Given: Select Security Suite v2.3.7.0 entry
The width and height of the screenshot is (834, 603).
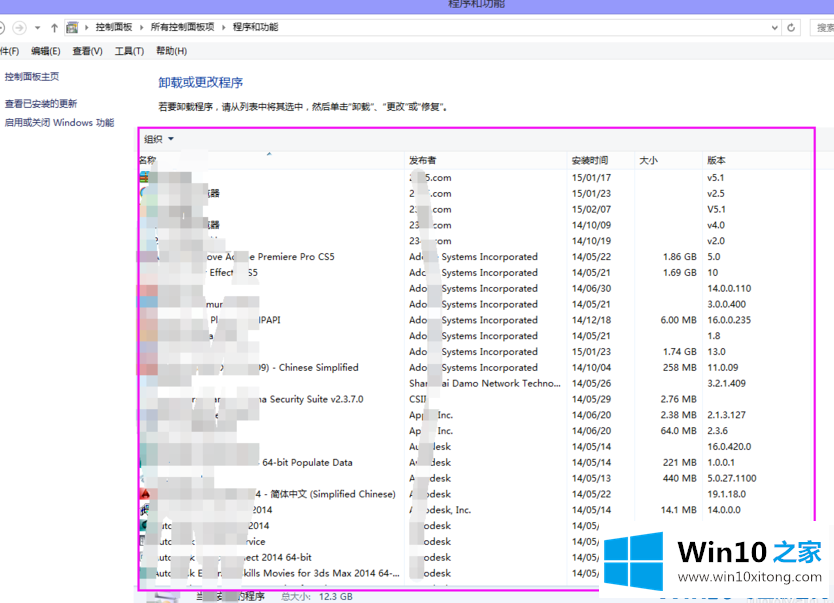Looking at the screenshot, I should click(x=476, y=399).
